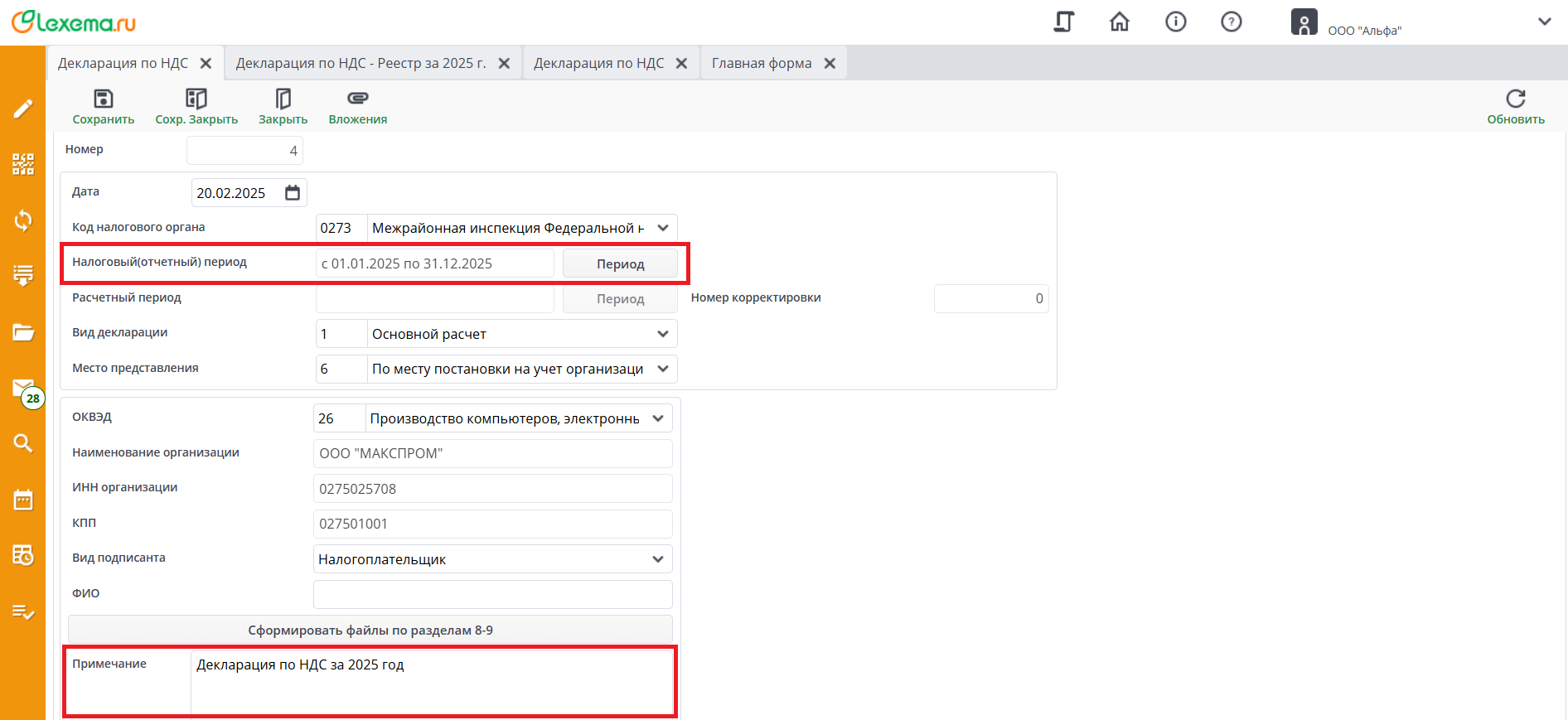Click Период button for Налоговый период
This screenshot has width=1568, height=720.
pos(620,263)
